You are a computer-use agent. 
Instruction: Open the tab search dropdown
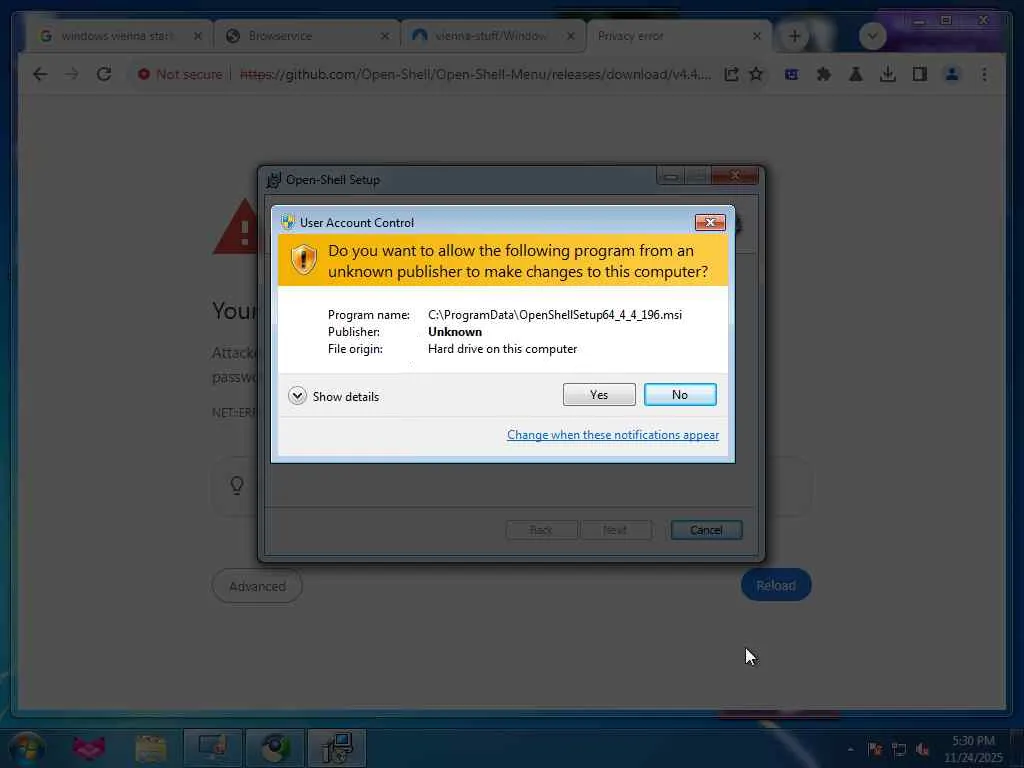pyautogui.click(x=872, y=36)
